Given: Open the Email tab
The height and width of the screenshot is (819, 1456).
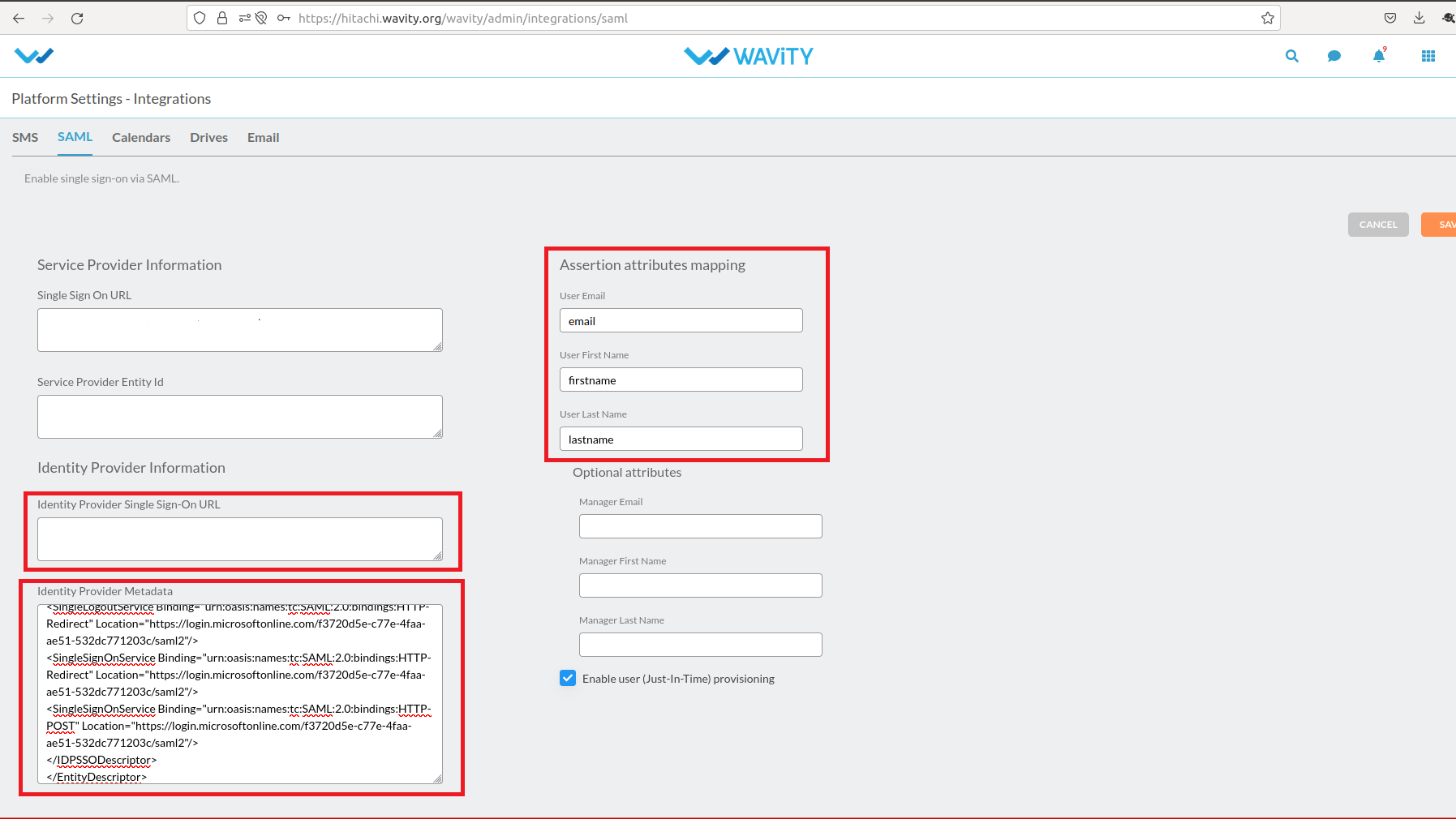Looking at the screenshot, I should pos(263,138).
